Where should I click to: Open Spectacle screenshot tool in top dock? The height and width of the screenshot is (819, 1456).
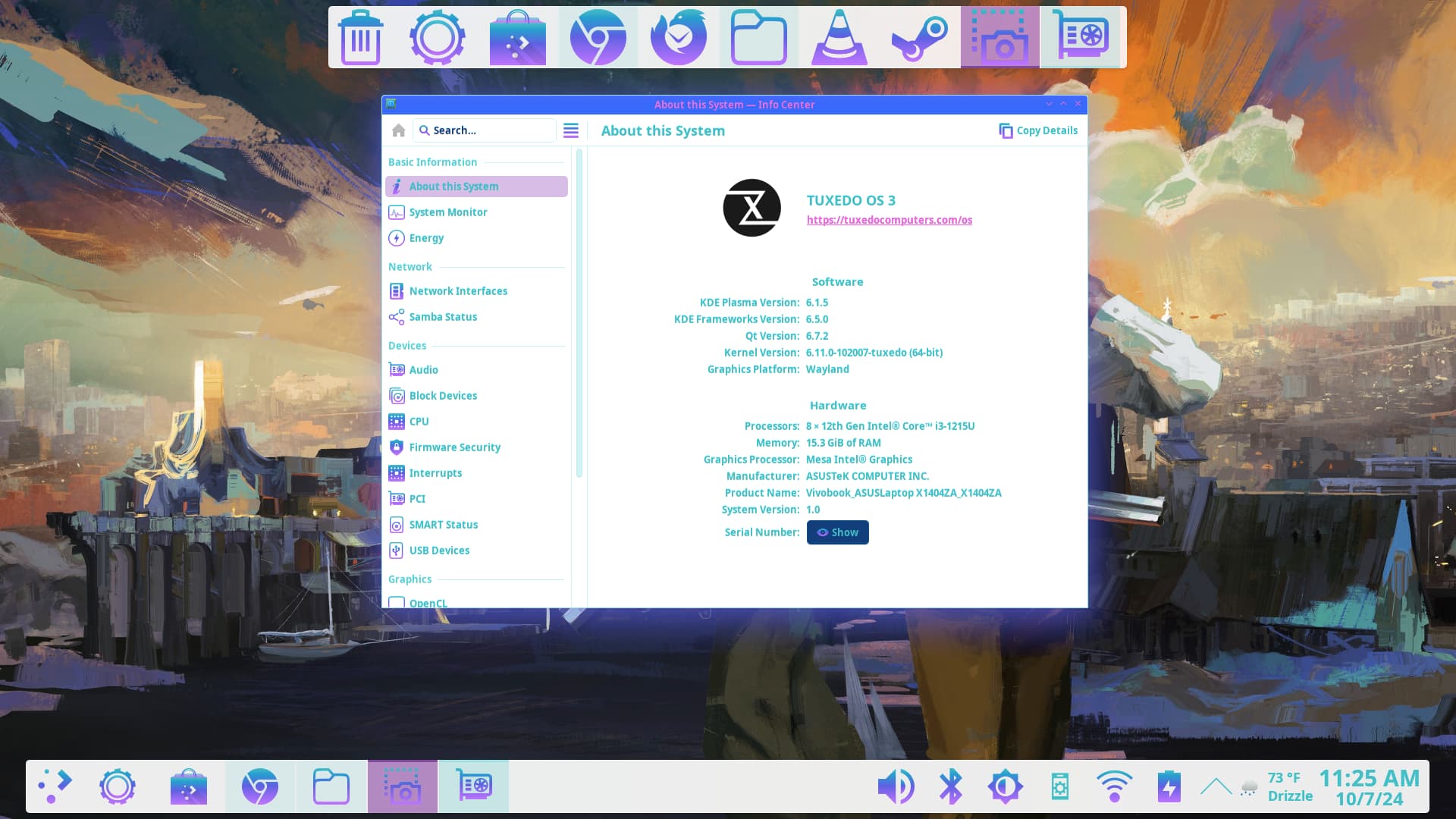[x=999, y=37]
